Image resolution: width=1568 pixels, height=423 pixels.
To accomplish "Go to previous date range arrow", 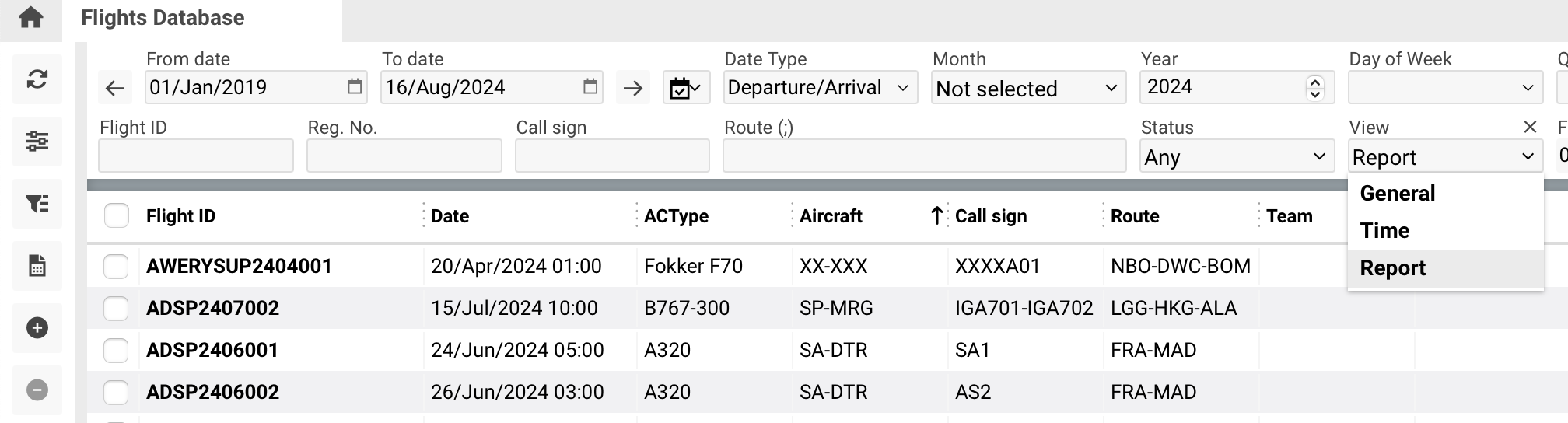I will point(115,89).
